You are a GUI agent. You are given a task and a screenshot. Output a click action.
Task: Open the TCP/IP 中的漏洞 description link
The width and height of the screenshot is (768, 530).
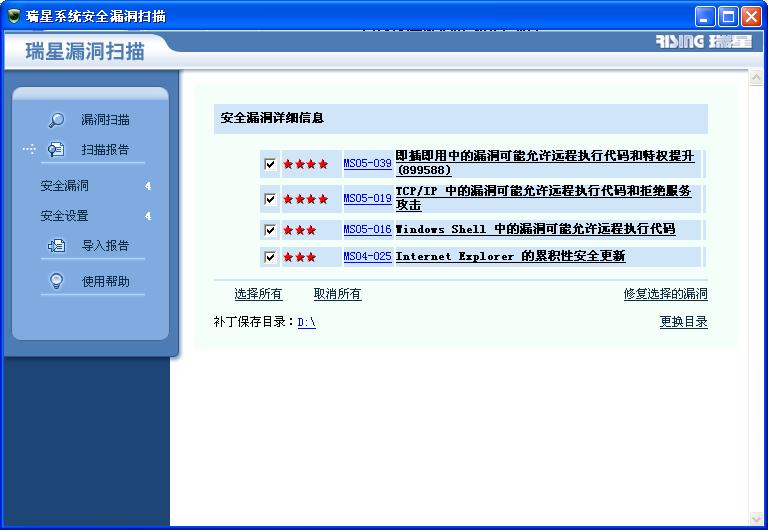click(x=543, y=198)
